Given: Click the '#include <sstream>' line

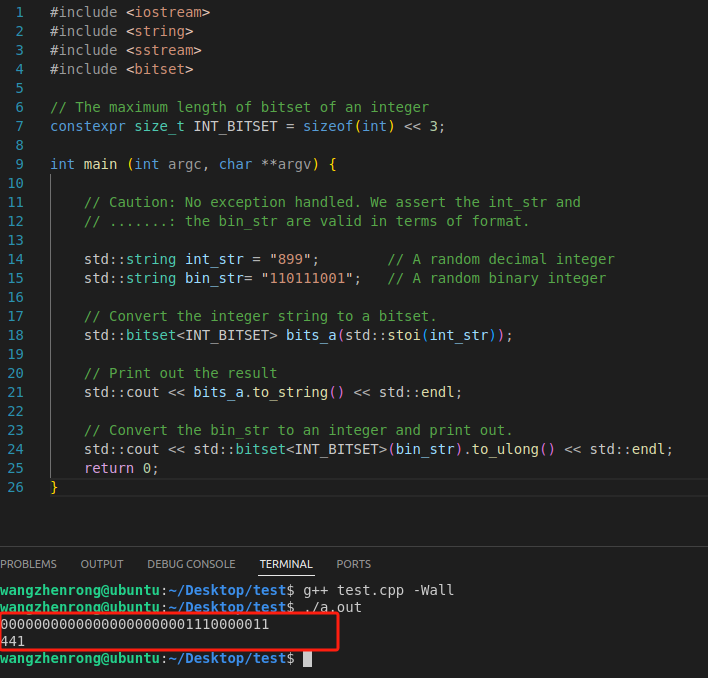Looking at the screenshot, I should pos(126,50).
